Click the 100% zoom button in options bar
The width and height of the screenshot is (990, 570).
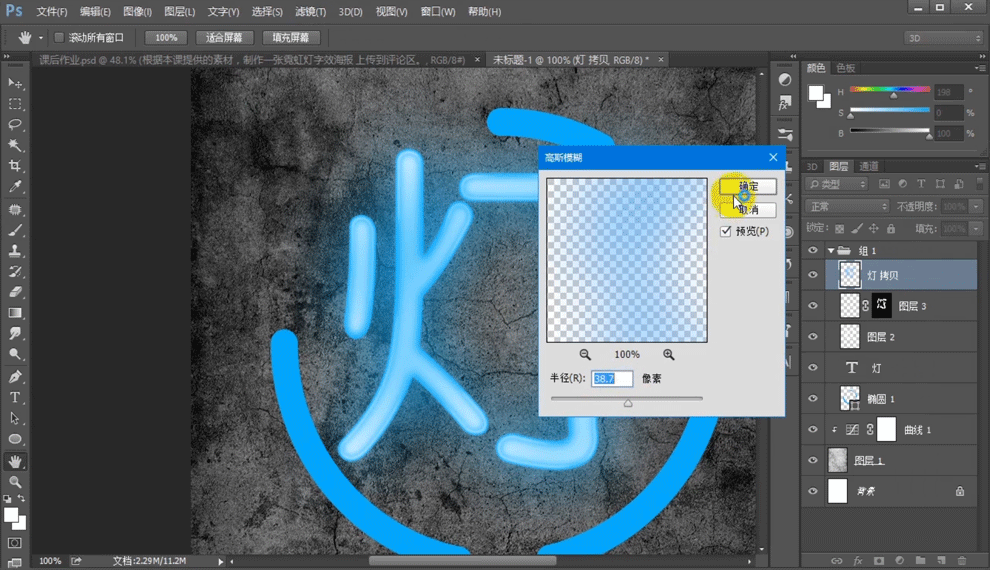[166, 38]
